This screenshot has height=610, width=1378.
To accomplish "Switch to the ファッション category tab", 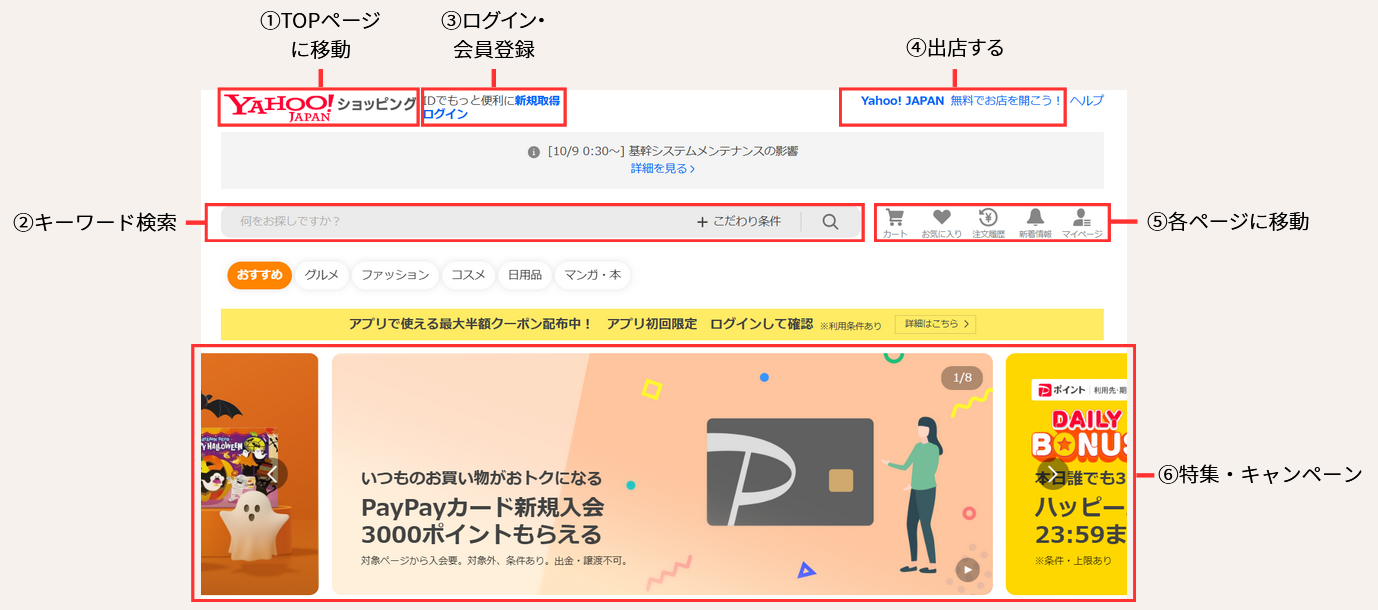I will pyautogui.click(x=395, y=275).
